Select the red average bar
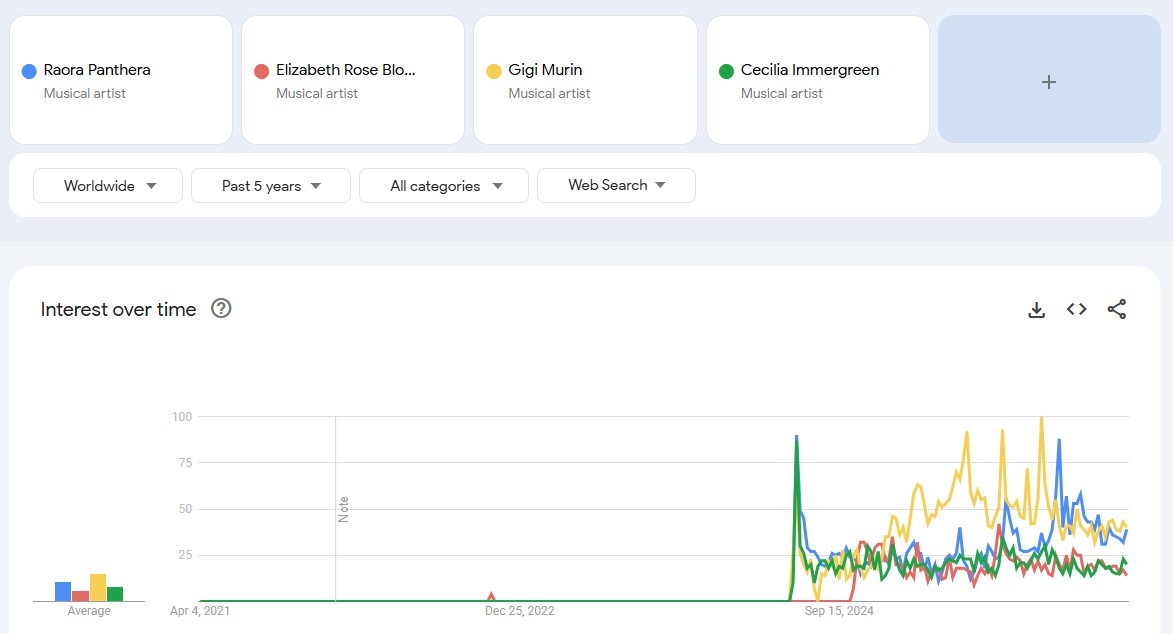1173x634 pixels. (x=81, y=596)
